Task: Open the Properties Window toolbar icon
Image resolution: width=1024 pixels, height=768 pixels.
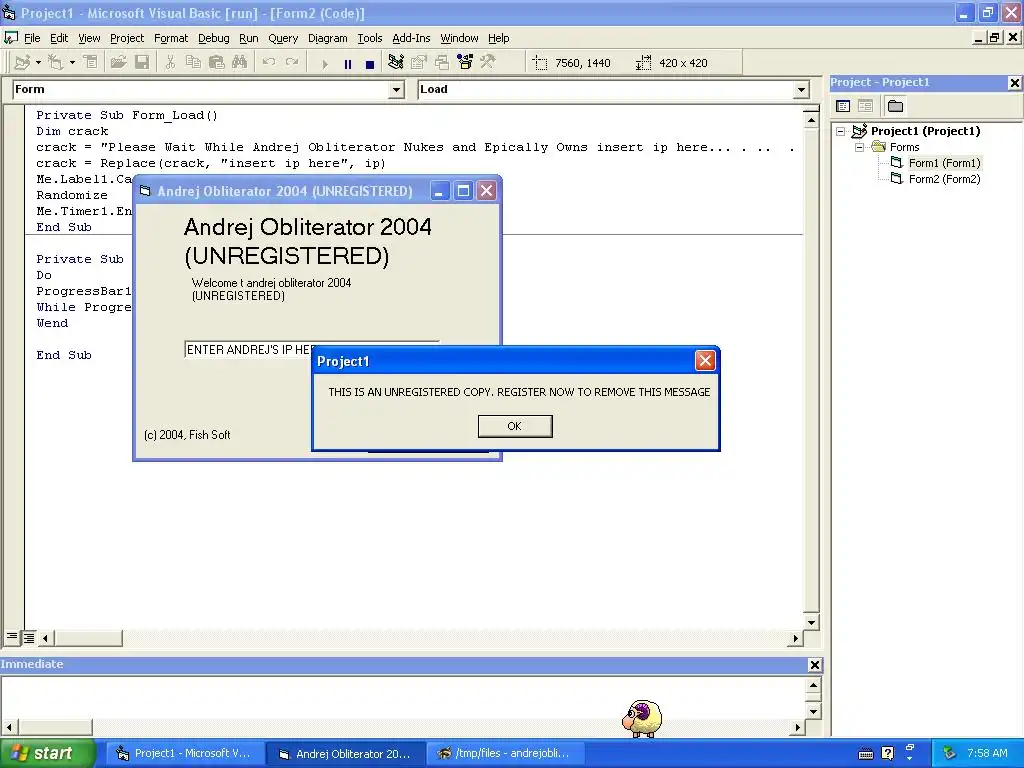Action: [x=419, y=63]
